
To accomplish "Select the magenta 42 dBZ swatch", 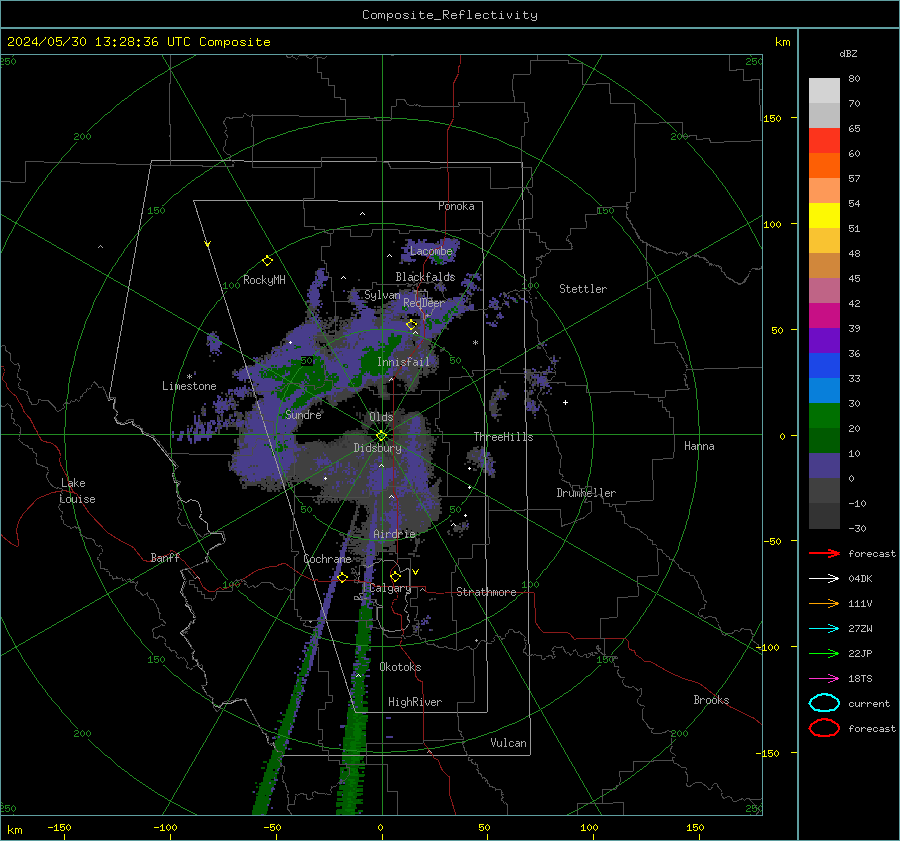I will [x=824, y=315].
